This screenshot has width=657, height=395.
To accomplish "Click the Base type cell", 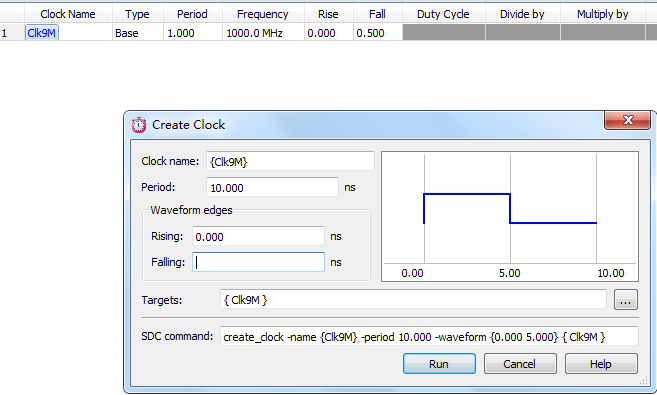I will [137, 33].
